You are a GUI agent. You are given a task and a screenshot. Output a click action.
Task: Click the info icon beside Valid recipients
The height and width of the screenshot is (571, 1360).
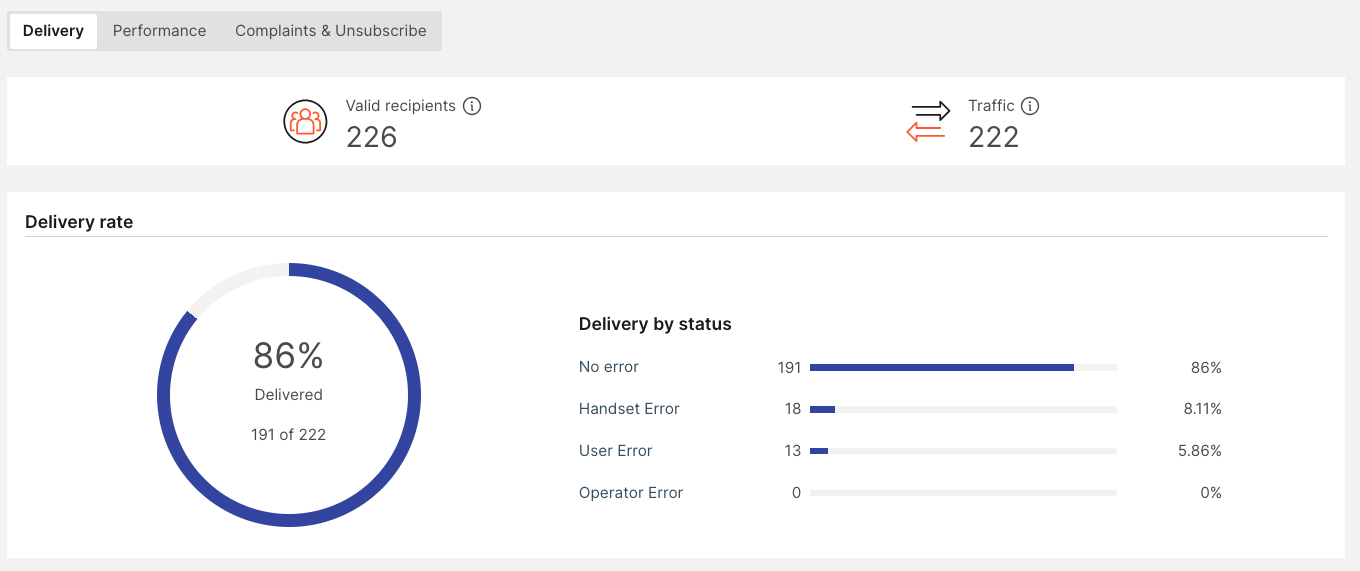[472, 106]
